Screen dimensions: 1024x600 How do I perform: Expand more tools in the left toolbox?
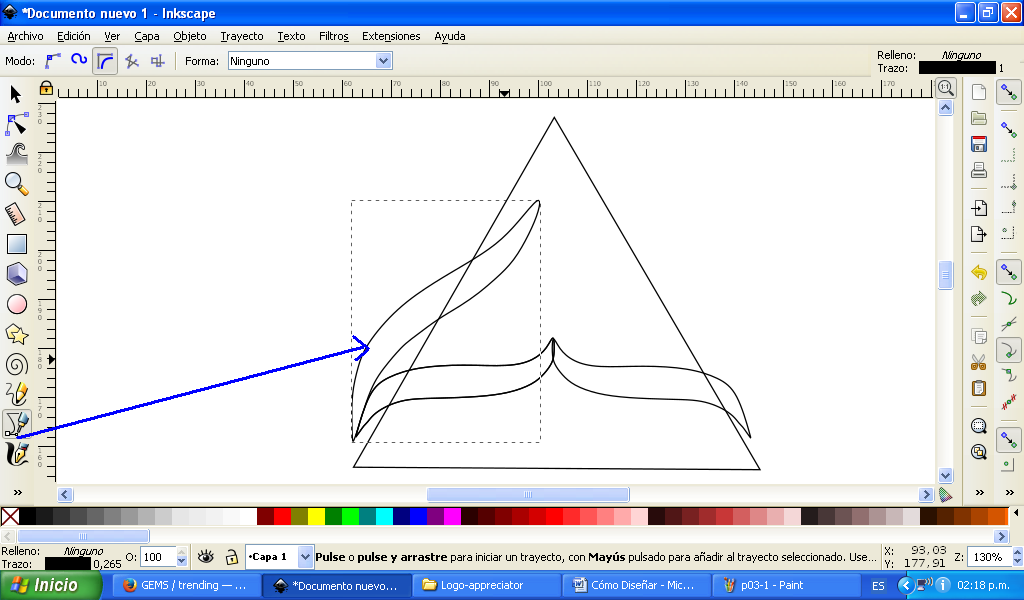click(x=18, y=492)
